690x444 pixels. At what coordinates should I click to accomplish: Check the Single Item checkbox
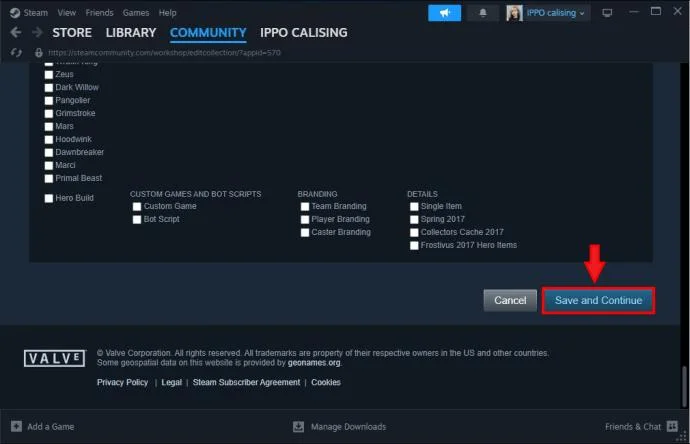(x=414, y=206)
